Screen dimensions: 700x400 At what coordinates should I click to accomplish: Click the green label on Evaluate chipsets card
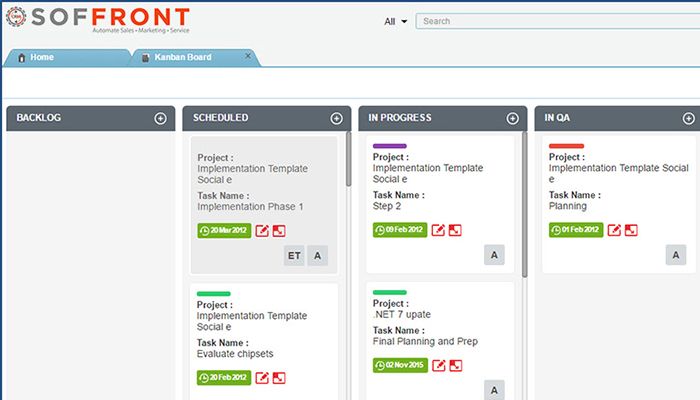coord(213,293)
